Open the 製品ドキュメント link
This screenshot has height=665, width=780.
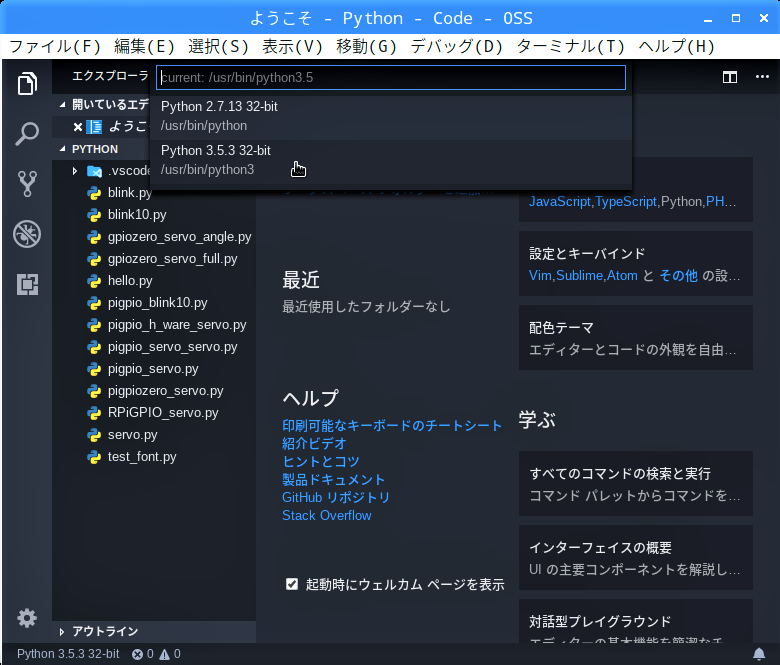(334, 479)
